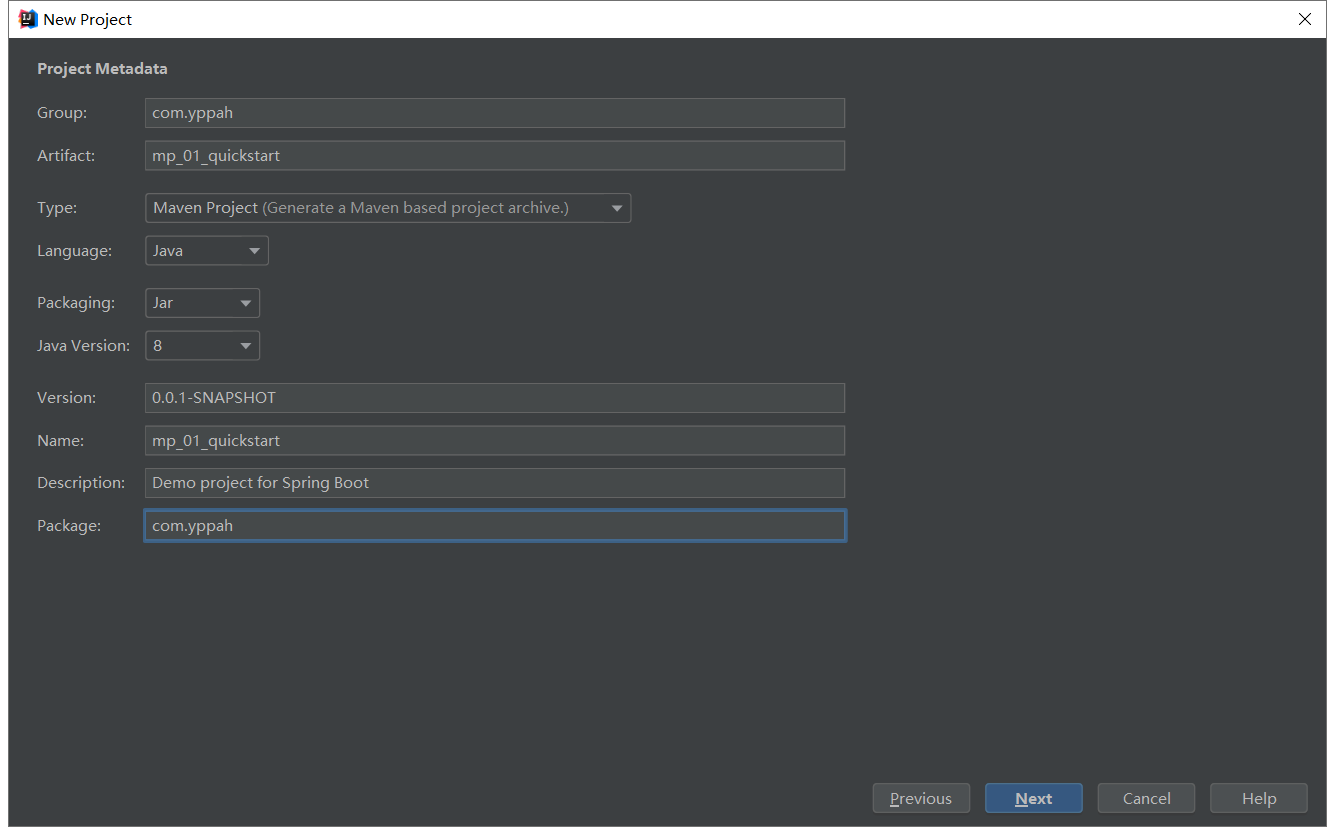Proceed by clicking Next
This screenshot has height=835, width=1335.
(1033, 798)
